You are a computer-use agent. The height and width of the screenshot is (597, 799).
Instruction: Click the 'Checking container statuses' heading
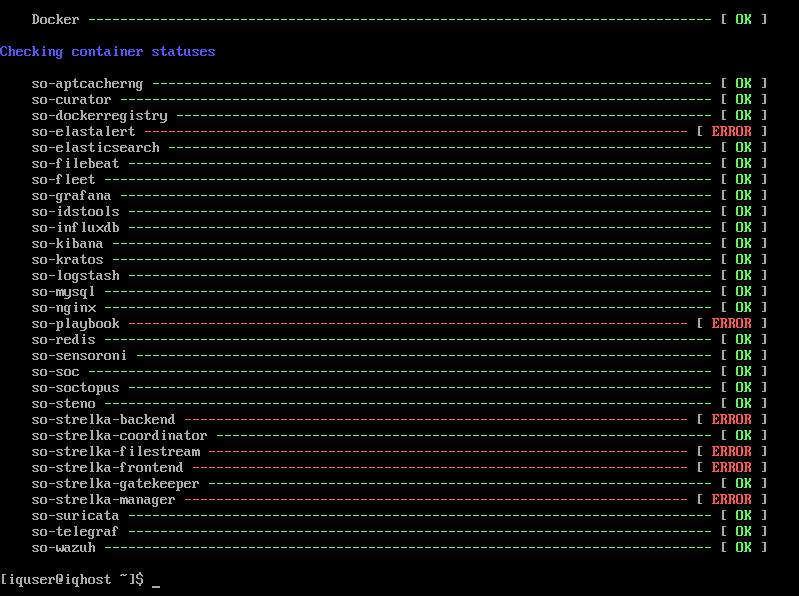click(108, 52)
